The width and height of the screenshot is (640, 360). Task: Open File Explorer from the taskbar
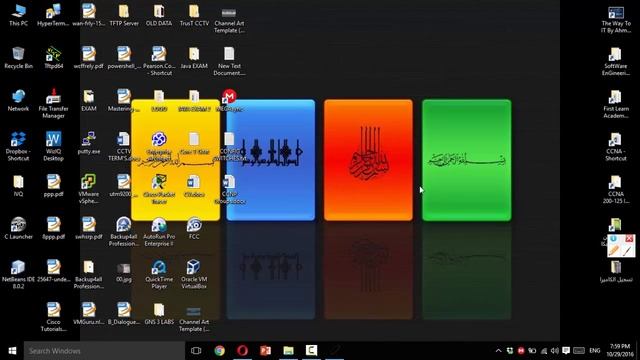[x=289, y=351]
